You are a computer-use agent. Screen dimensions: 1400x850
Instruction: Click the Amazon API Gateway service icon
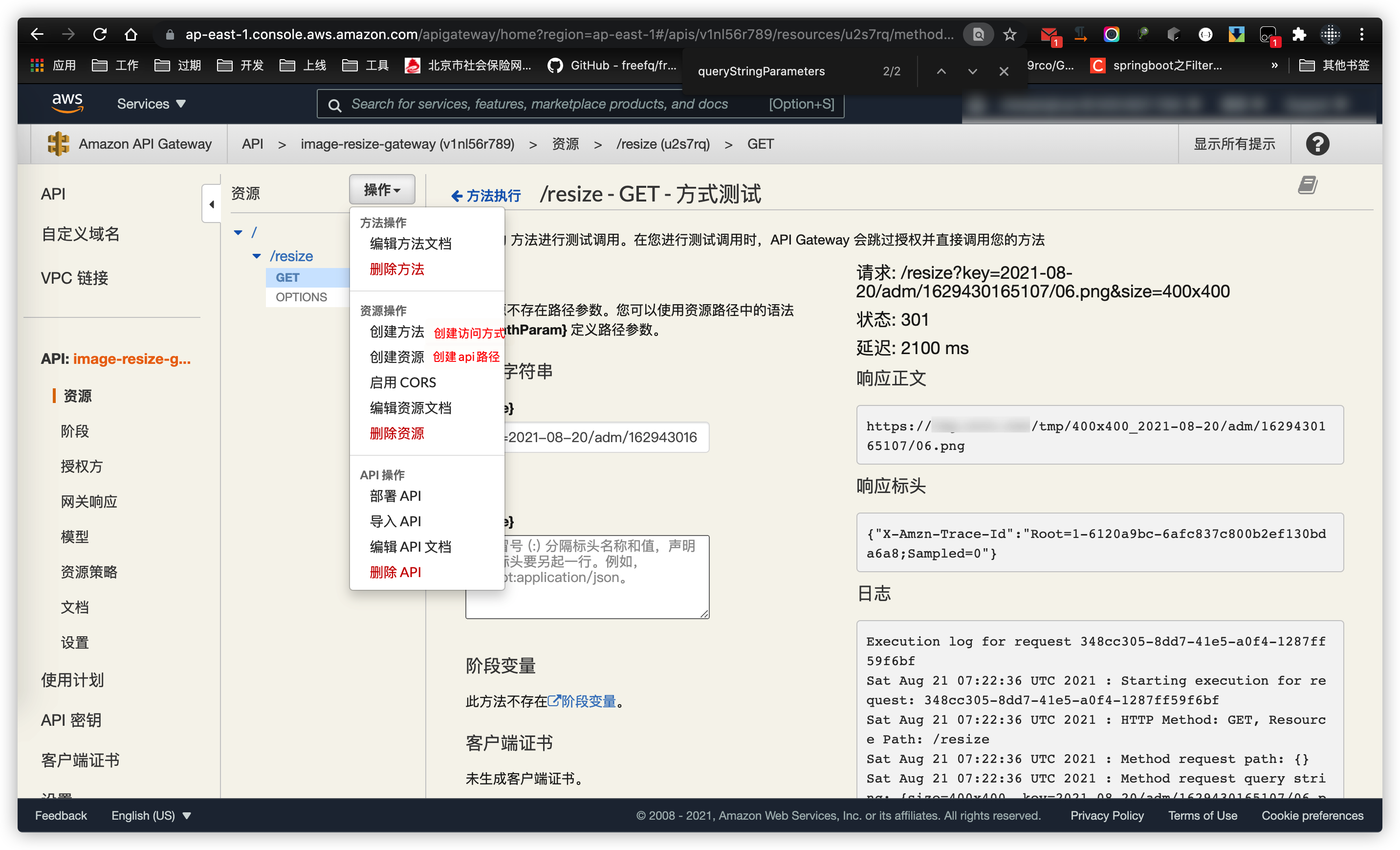pyautogui.click(x=59, y=144)
